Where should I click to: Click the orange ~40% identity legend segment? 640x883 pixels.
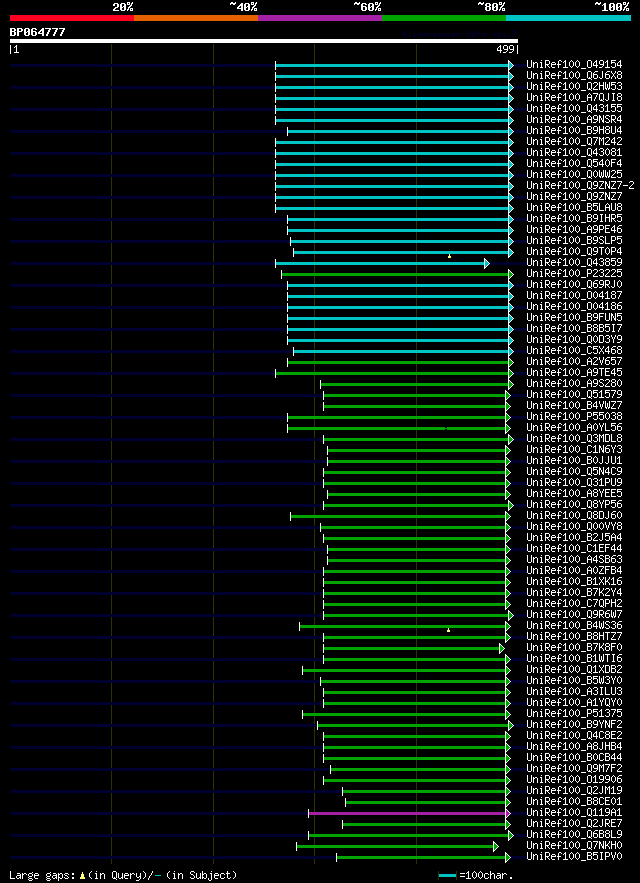196,18
